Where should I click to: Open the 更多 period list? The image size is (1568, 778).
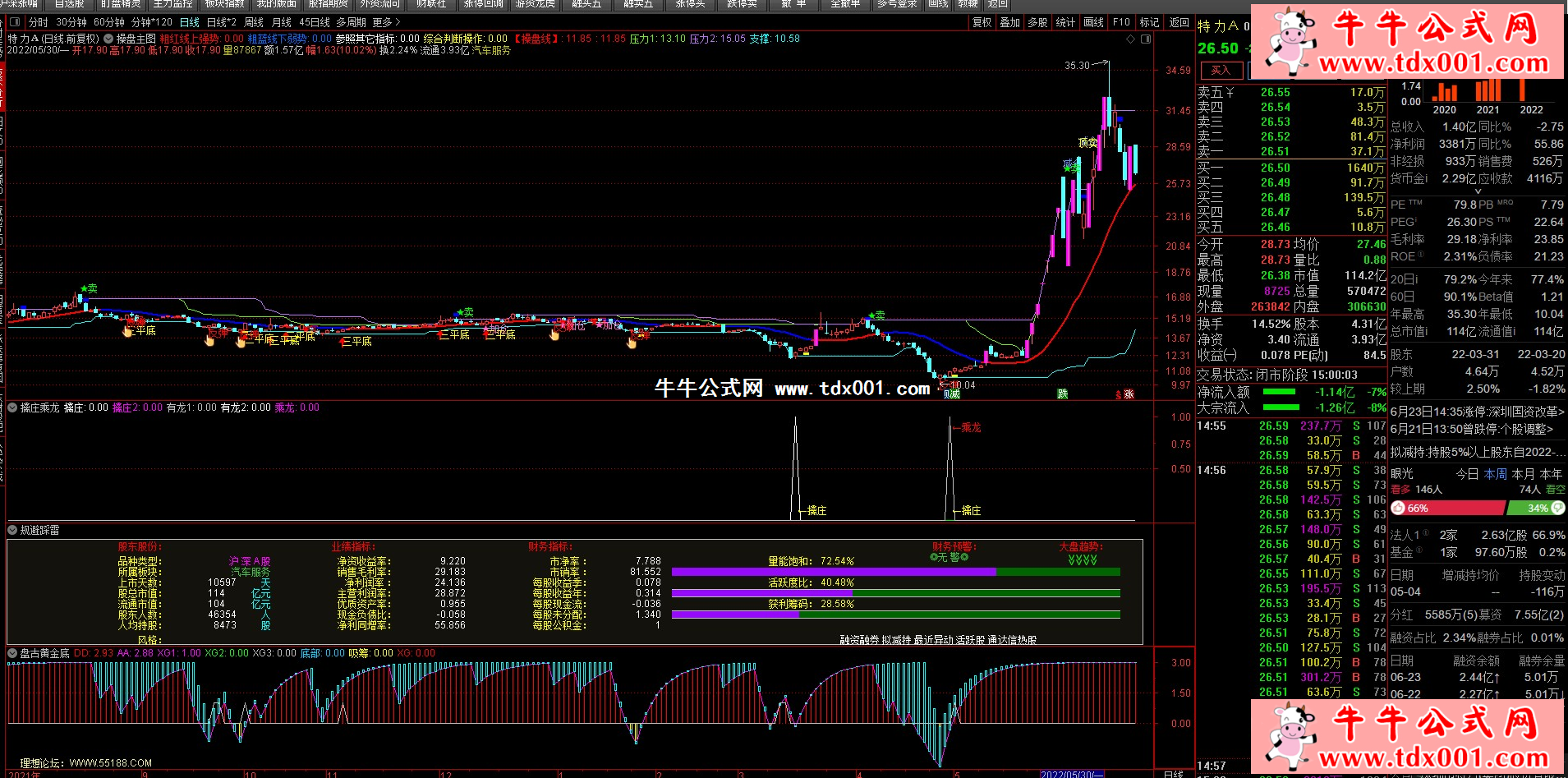pyautogui.click(x=386, y=22)
